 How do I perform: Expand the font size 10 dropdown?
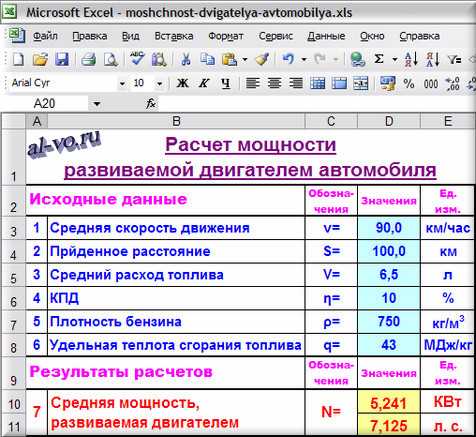coord(160,83)
